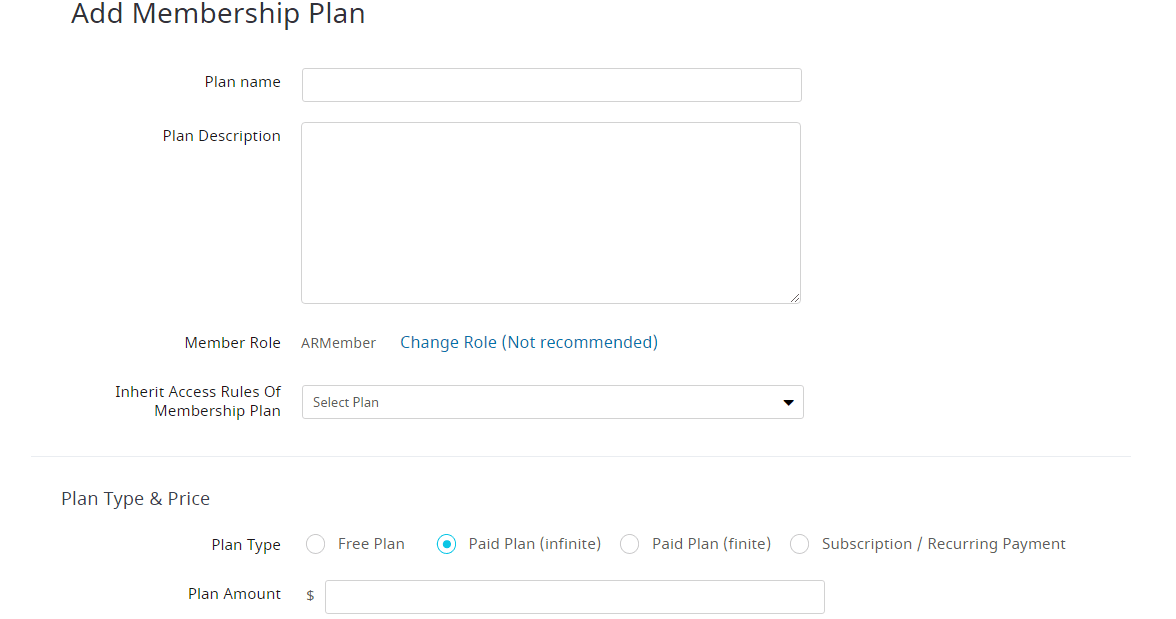This screenshot has height=619, width=1176.
Task: Click the ARMember role text
Action: coord(338,343)
